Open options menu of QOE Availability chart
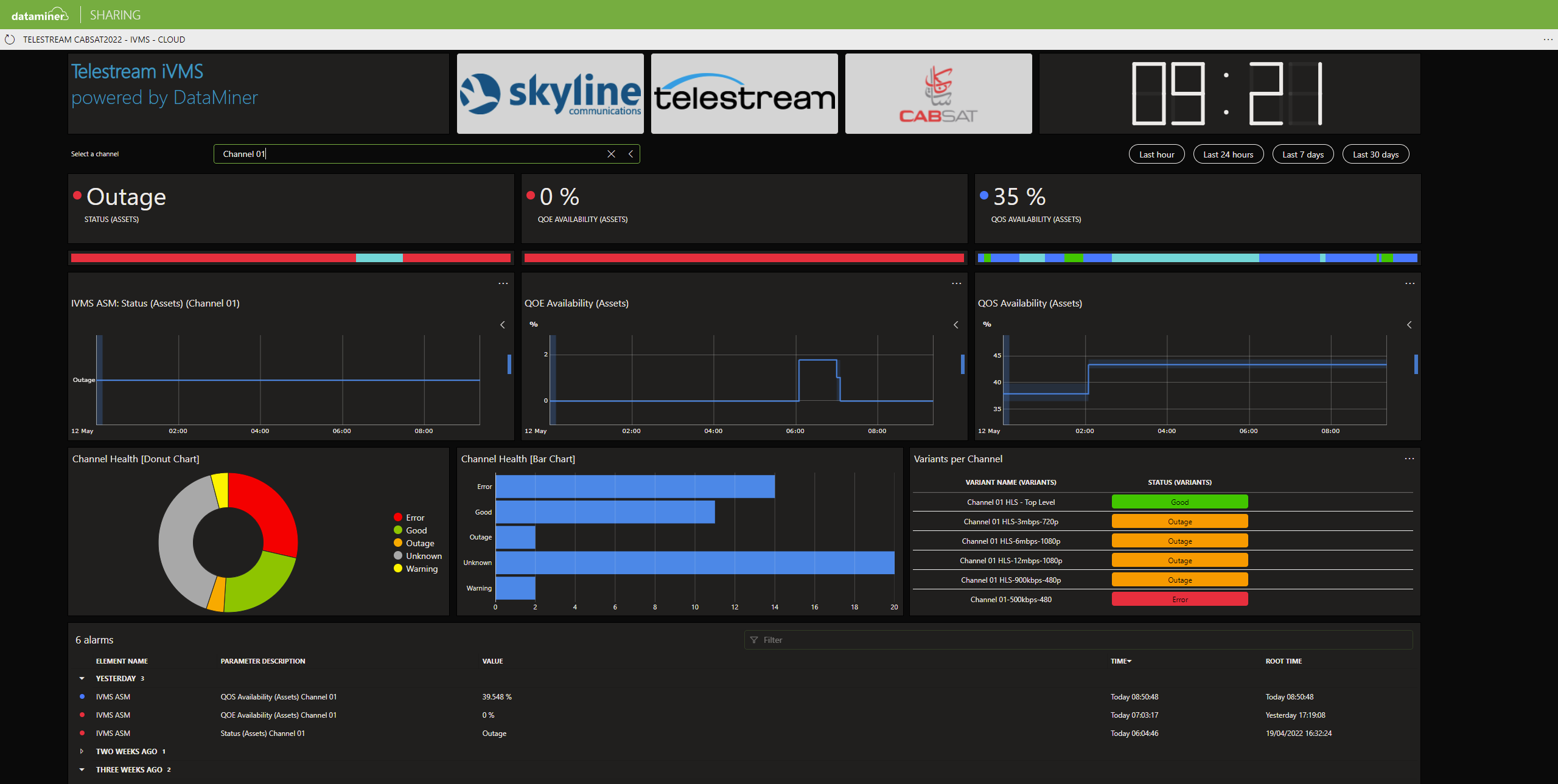 pyautogui.click(x=956, y=283)
